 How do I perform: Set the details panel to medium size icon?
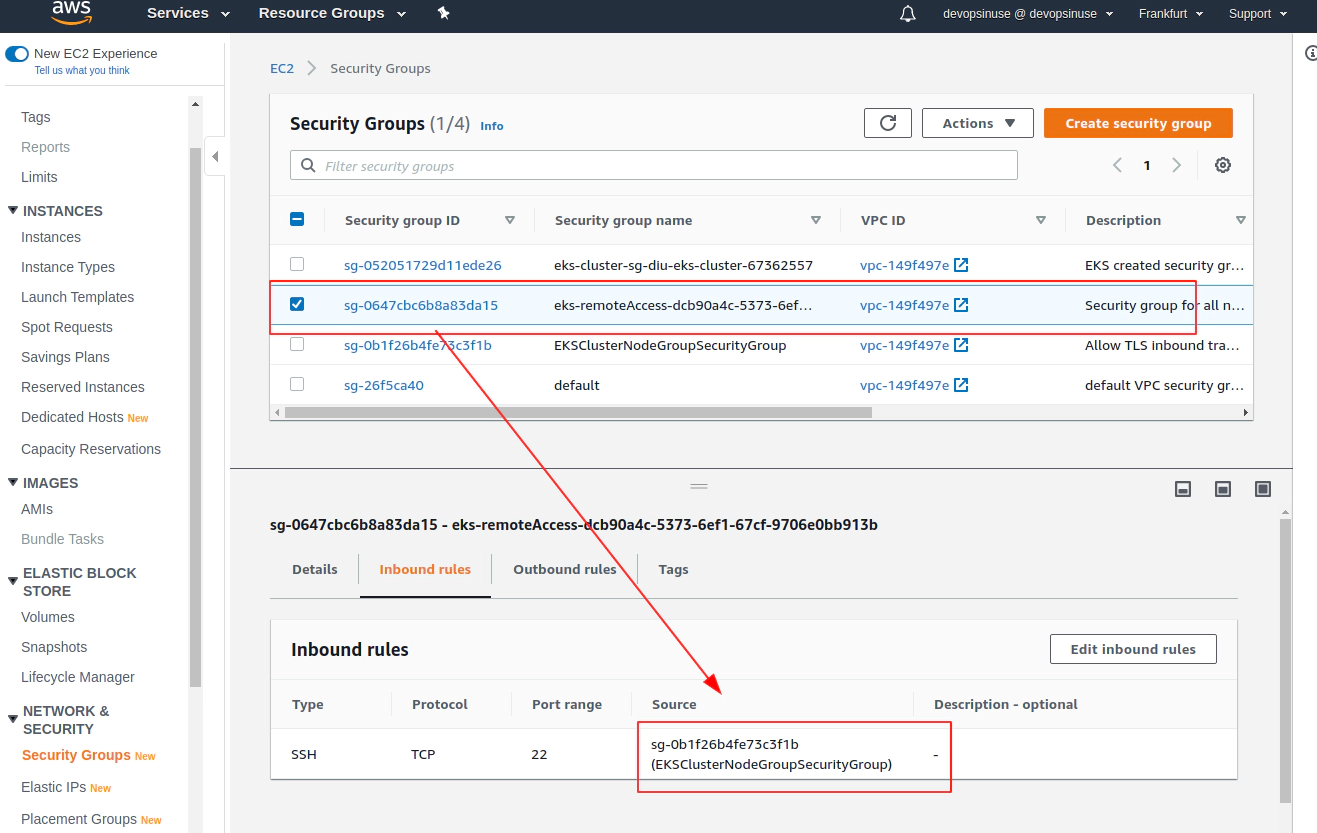[1222, 489]
